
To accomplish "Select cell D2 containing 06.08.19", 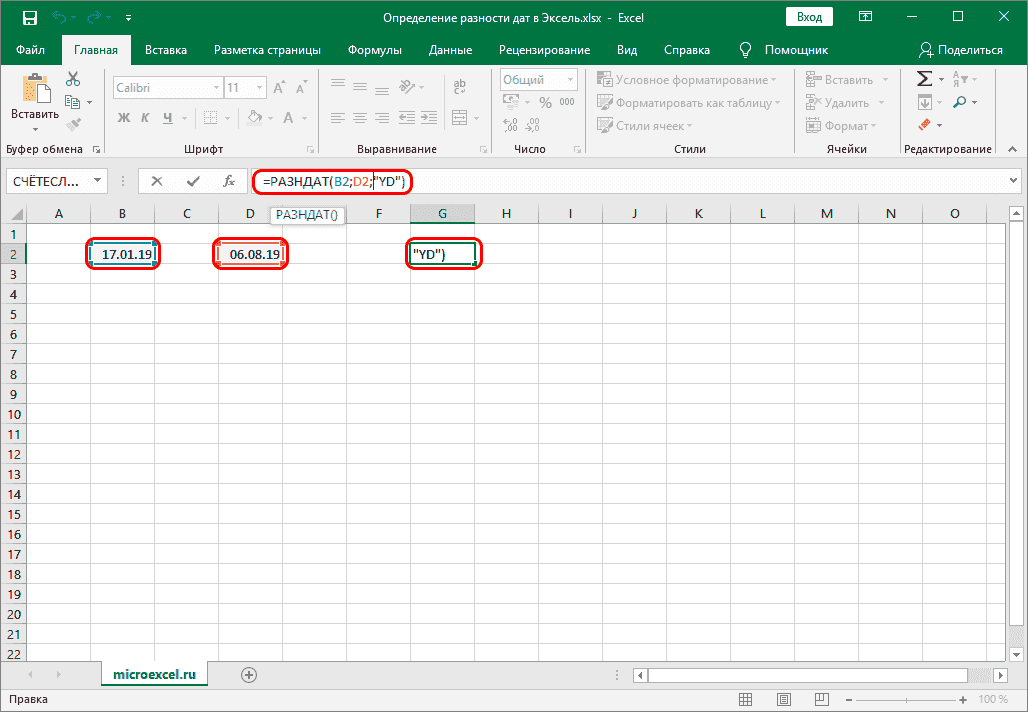I will click(x=251, y=254).
